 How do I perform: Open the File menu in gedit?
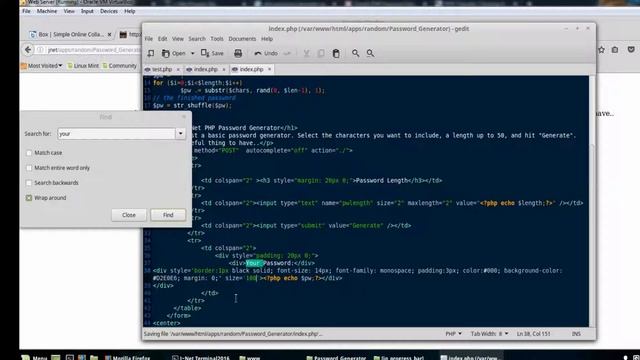(149, 39)
